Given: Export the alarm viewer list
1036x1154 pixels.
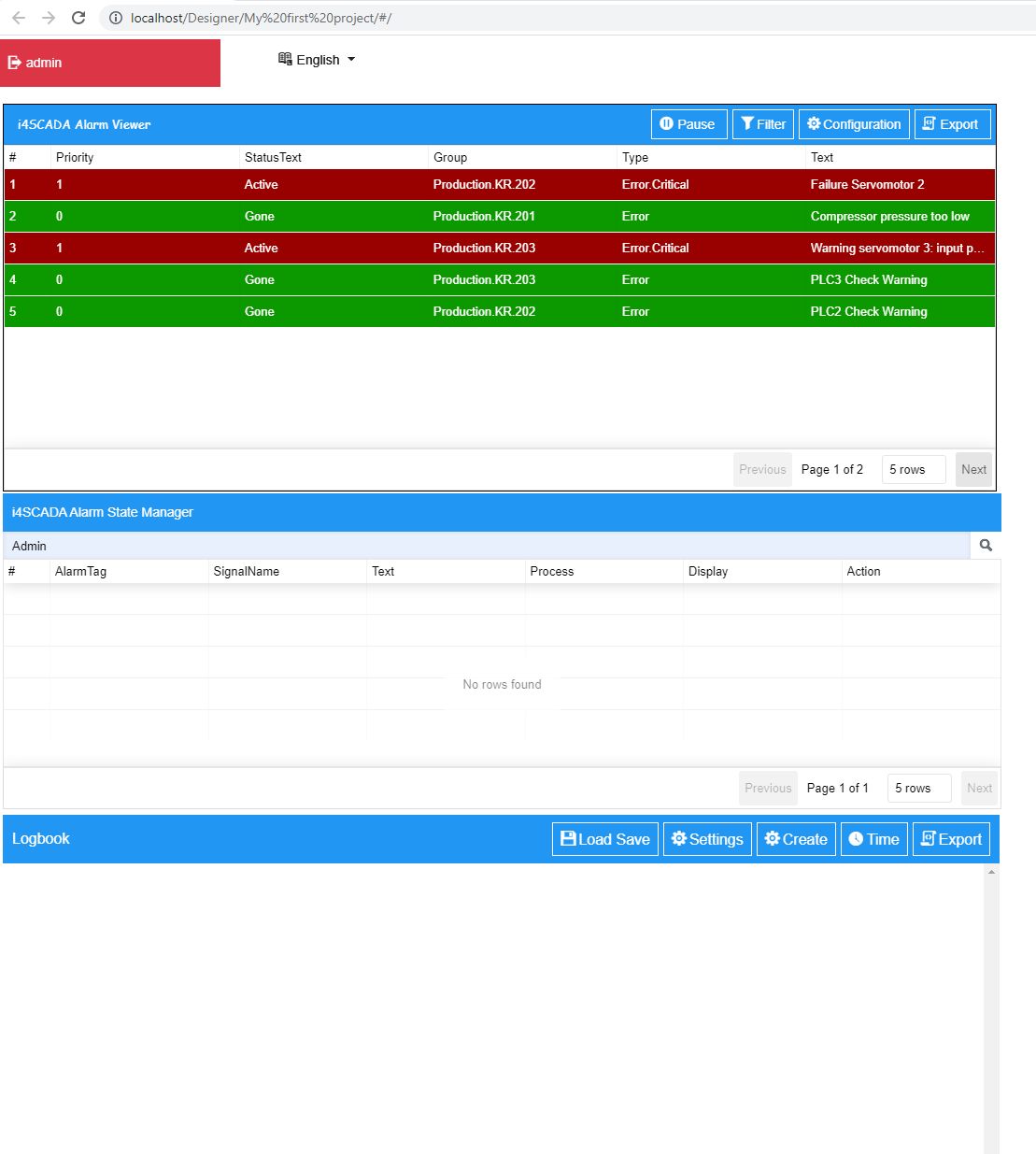Looking at the screenshot, I should pyautogui.click(x=952, y=124).
